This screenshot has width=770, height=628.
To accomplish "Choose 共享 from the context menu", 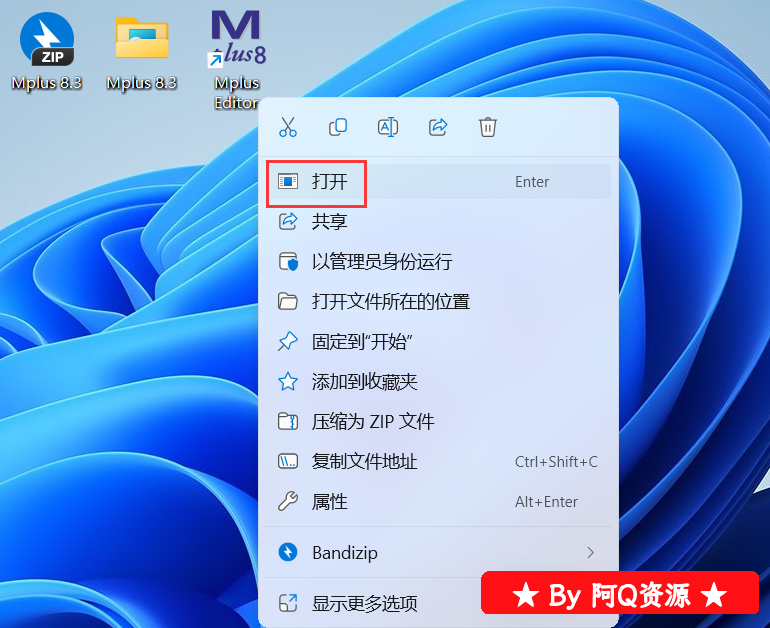I will 438,221.
